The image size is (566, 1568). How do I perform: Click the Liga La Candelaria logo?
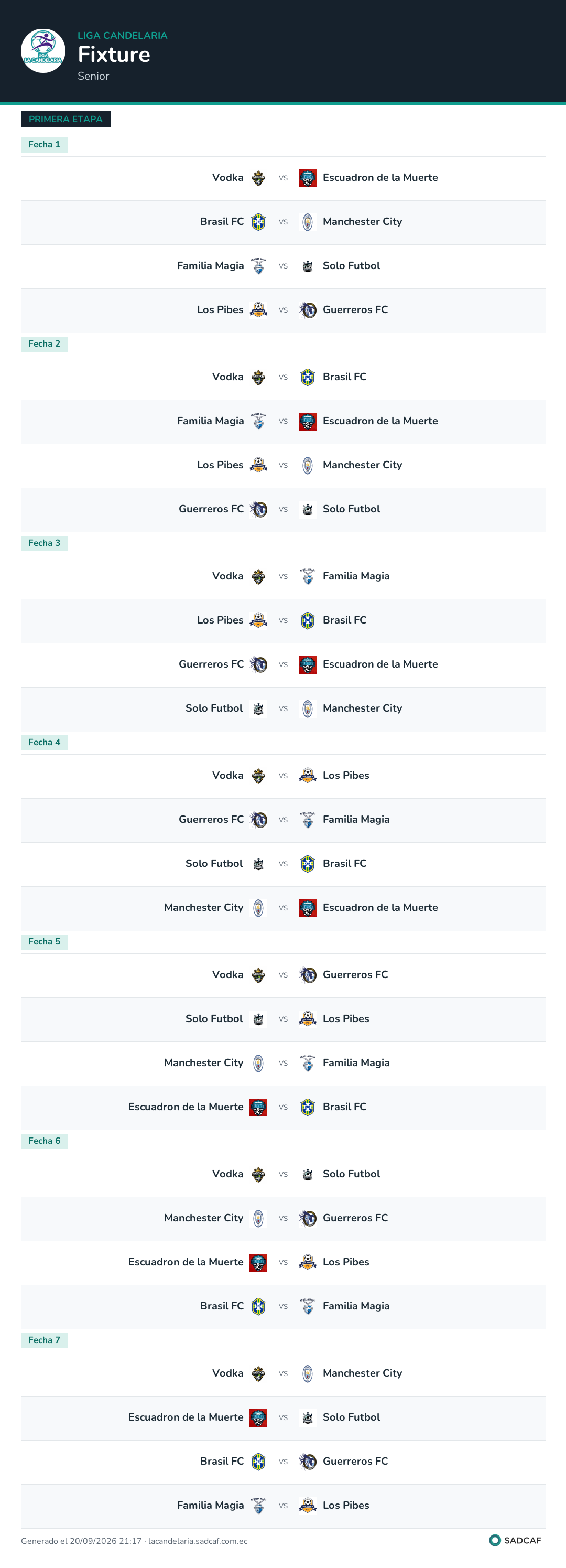click(43, 51)
